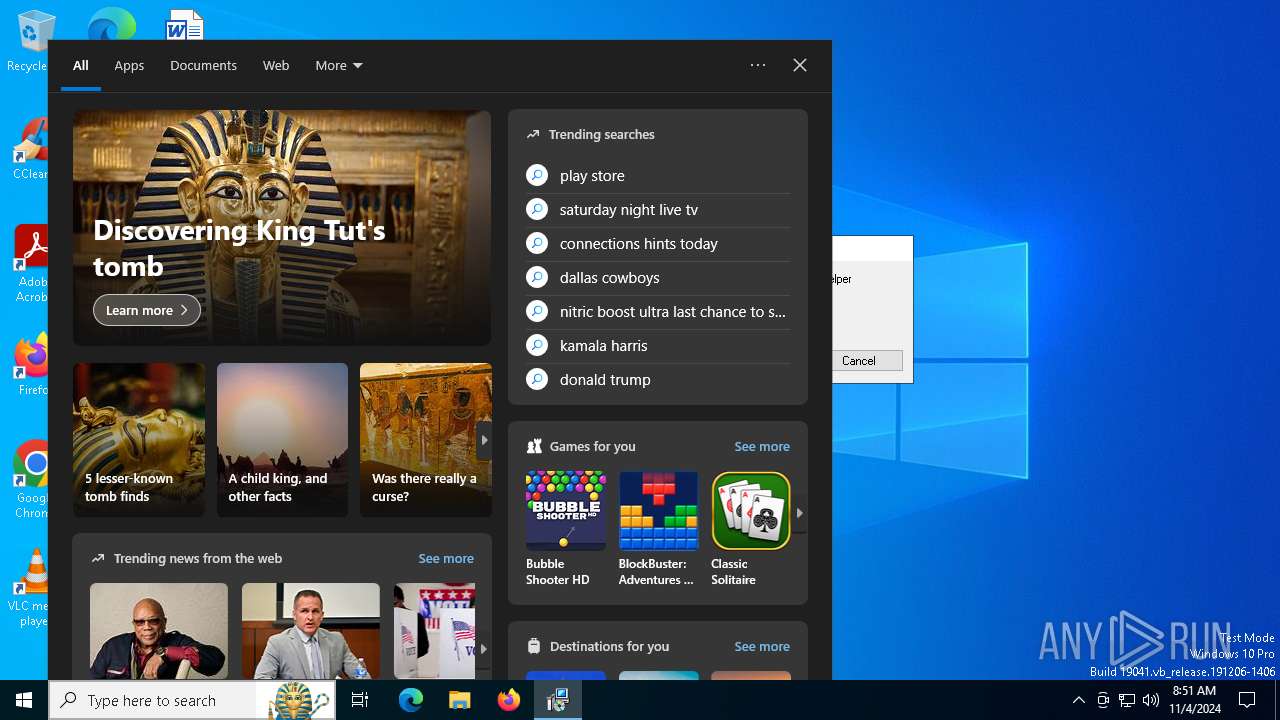This screenshot has width=1280, height=720.
Task: Open the Microsoft Edge desktop icon
Action: [111, 25]
